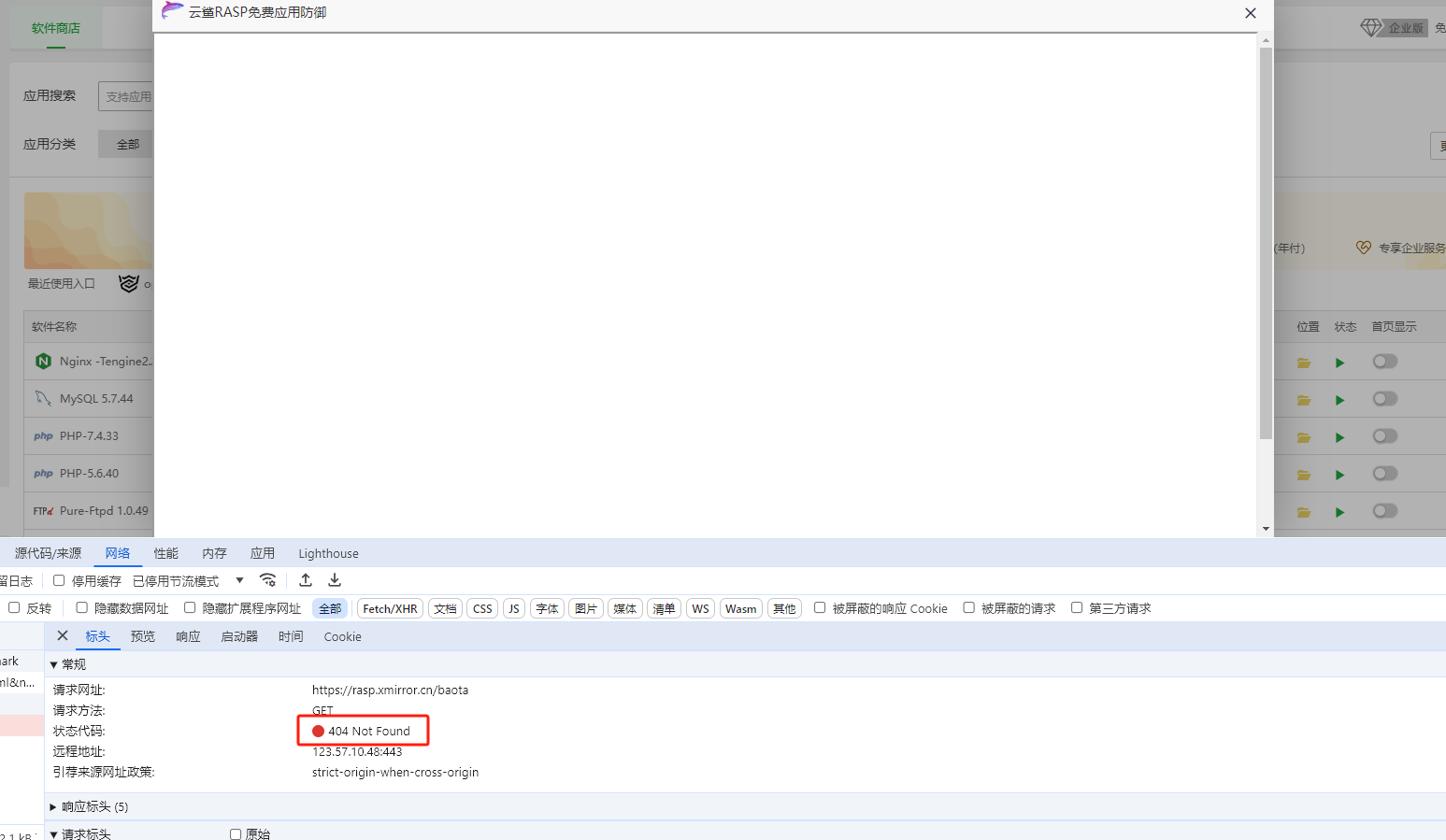1446x840 pixels.
Task: Open the 源代码/来源 tab
Action: [x=48, y=553]
